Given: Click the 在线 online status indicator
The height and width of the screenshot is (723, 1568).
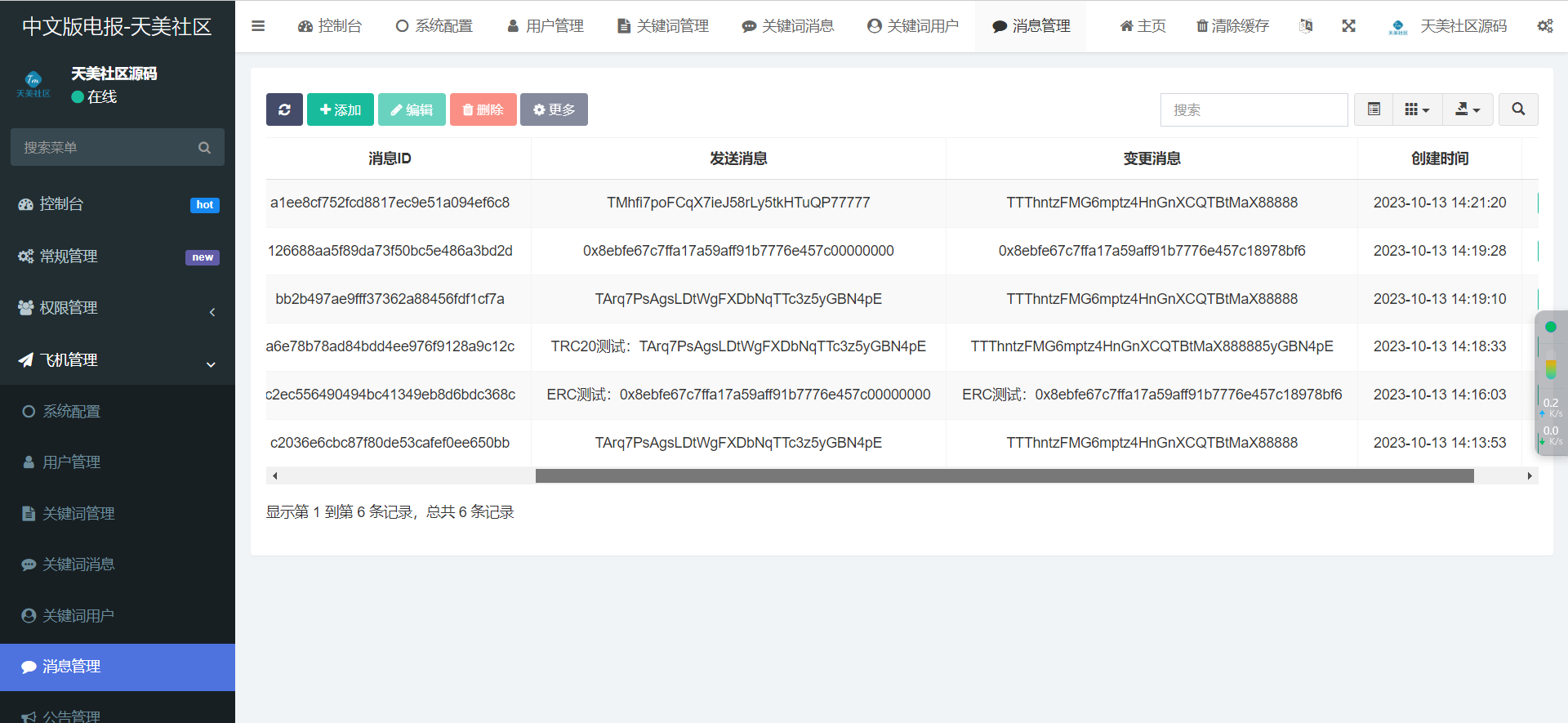Looking at the screenshot, I should click(94, 96).
